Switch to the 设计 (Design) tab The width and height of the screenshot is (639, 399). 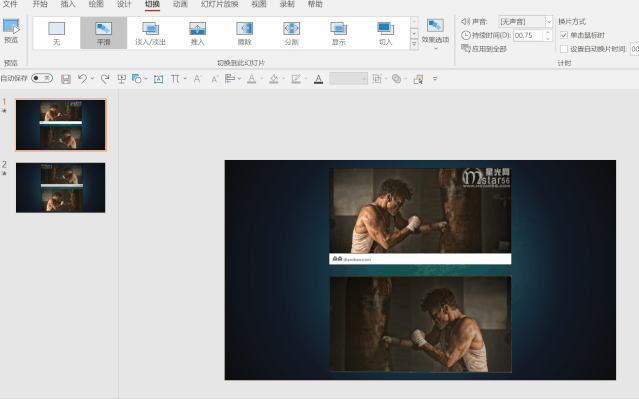[124, 4]
